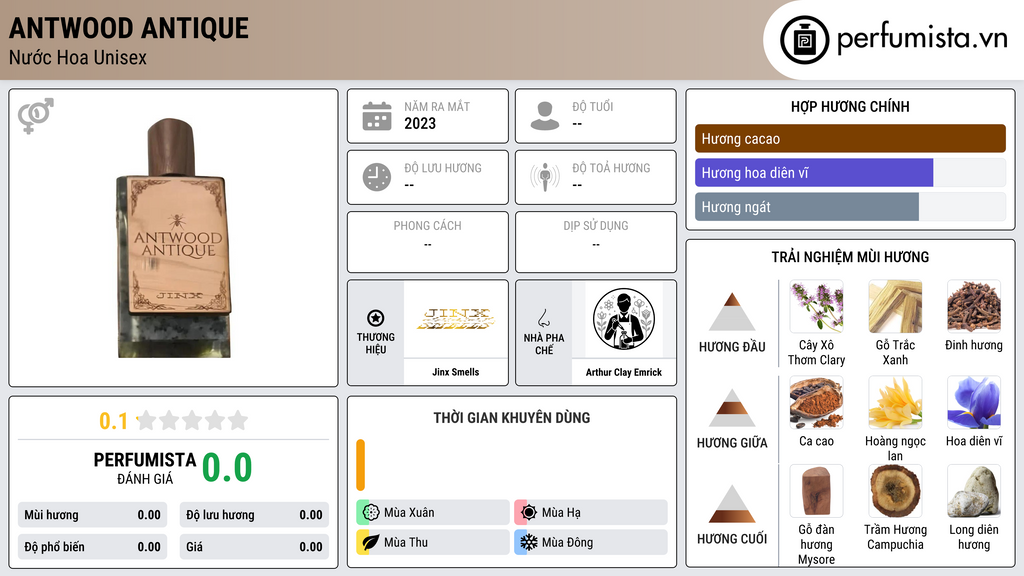Click the ANTWOOD ANTIQUE title
The image size is (1024, 576).
pyautogui.click(x=129, y=28)
